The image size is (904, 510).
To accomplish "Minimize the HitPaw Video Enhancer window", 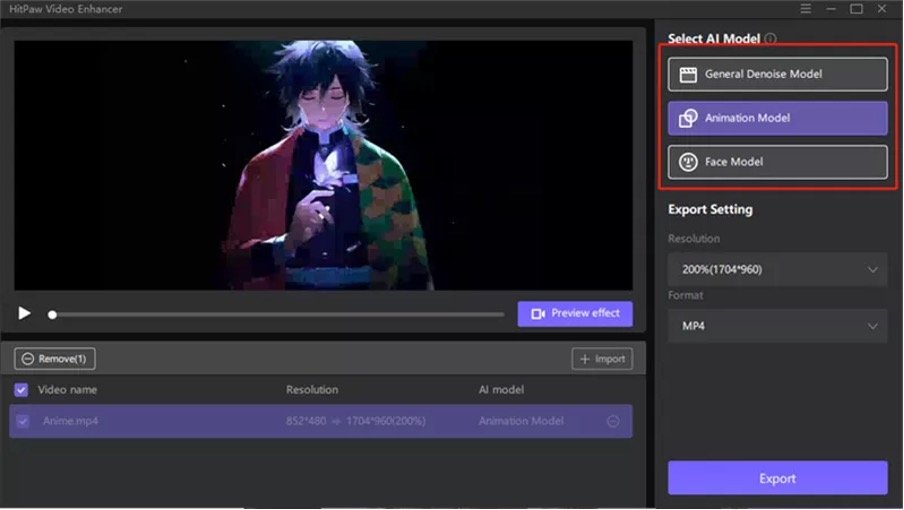I will pyautogui.click(x=831, y=9).
